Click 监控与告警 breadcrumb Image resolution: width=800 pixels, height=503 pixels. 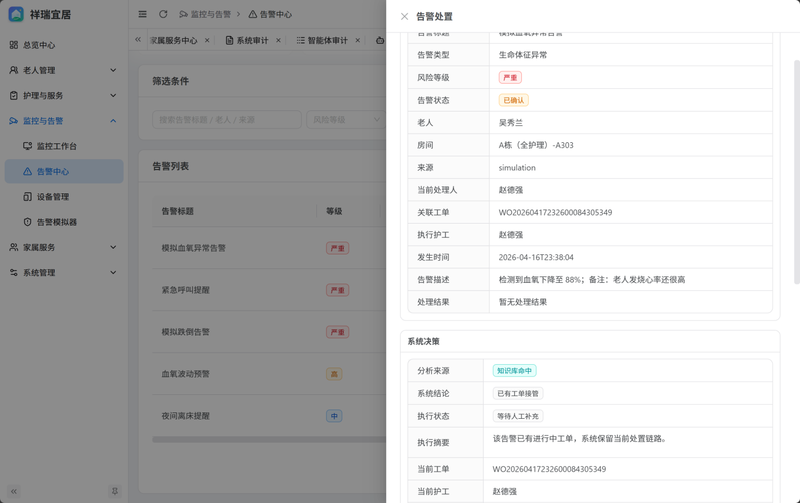click(205, 14)
